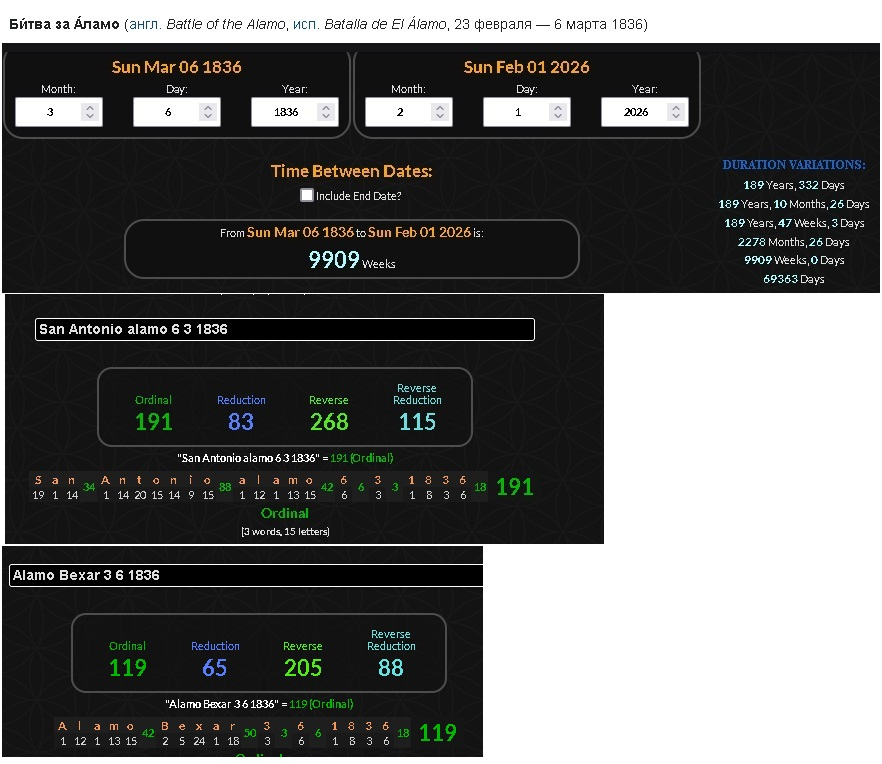Click '189 Years, 10 Months, 26 Days' variation

(794, 204)
